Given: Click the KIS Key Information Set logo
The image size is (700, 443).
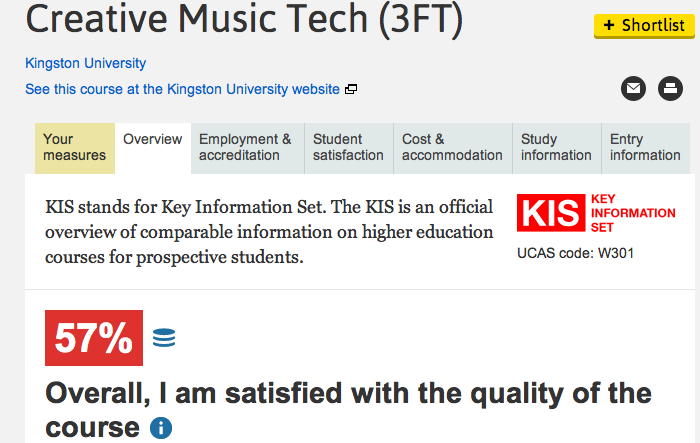Looking at the screenshot, I should (x=597, y=212).
